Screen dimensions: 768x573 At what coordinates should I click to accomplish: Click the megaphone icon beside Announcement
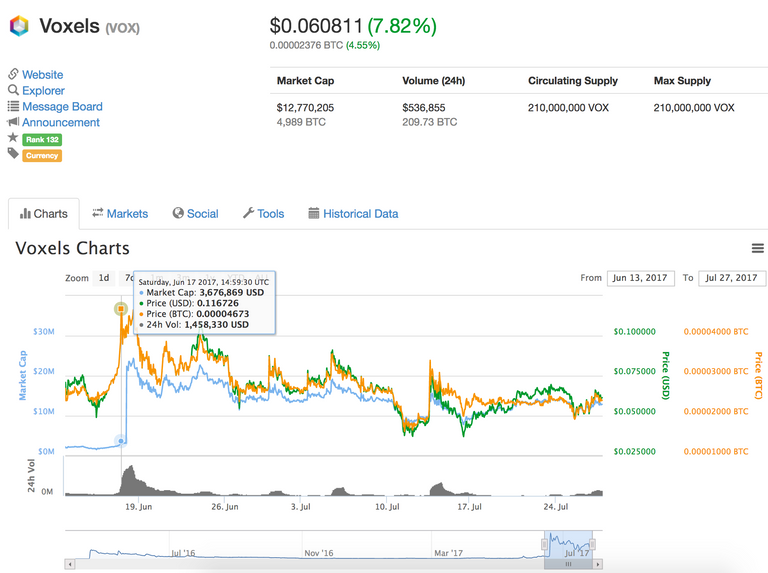point(13,121)
